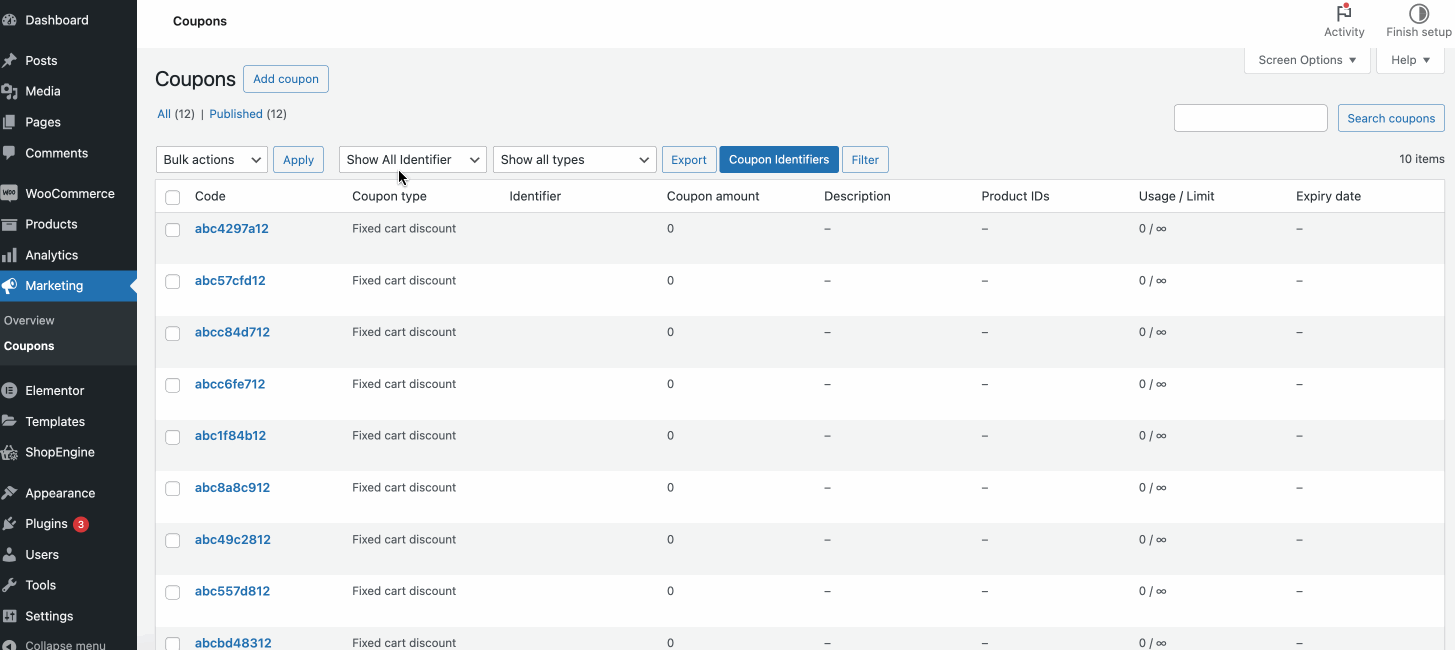This screenshot has height=650, width=1455.
Task: Check the box for coupon abcc6fe712
Action: 173,385
